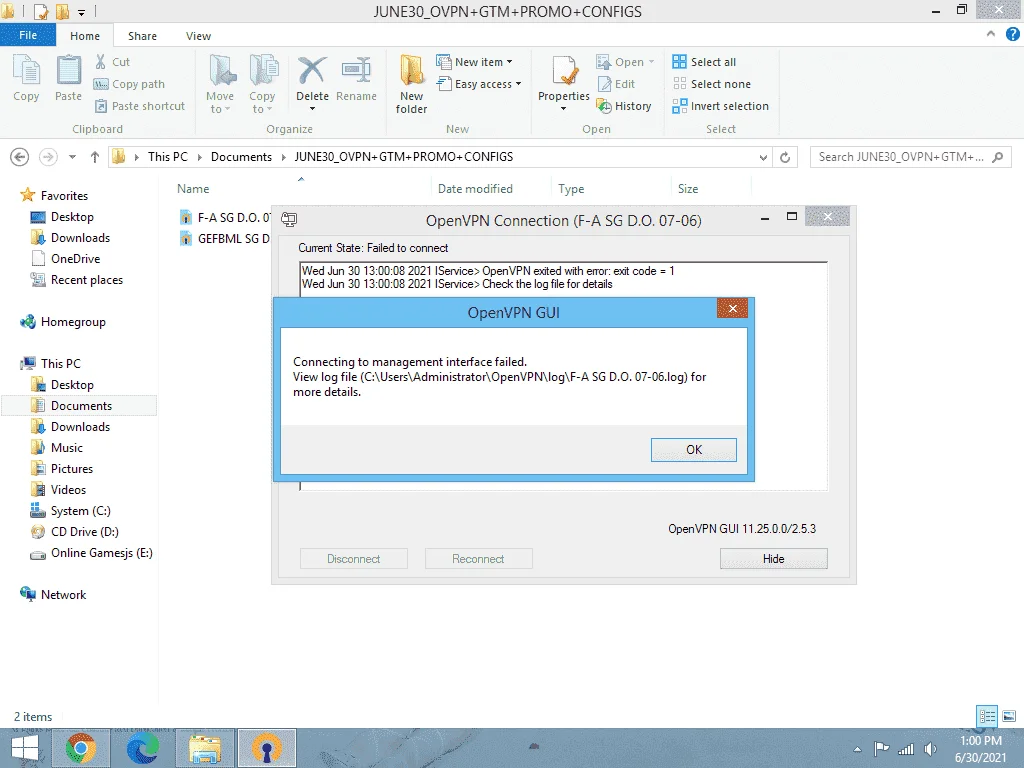Click This PC in the address breadcrumb
Image resolution: width=1024 pixels, height=768 pixels.
(x=167, y=157)
